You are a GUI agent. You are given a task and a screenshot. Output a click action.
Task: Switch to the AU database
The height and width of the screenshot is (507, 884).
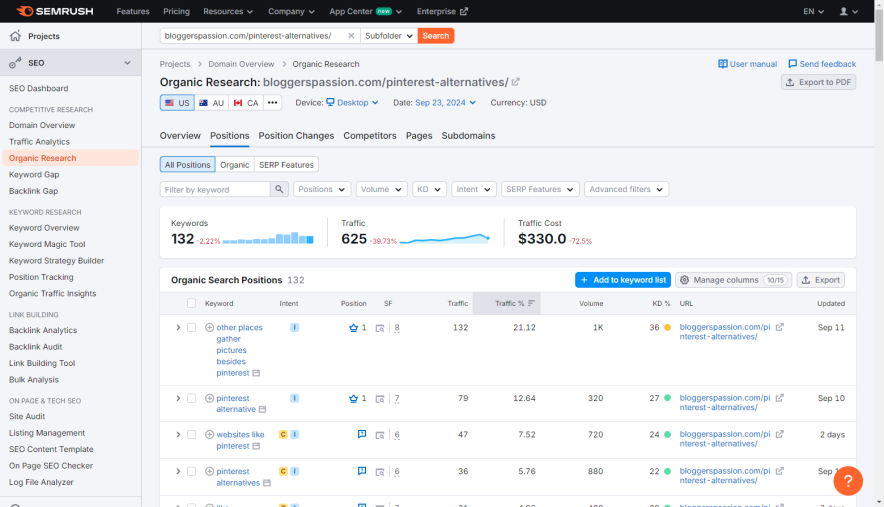[x=211, y=103]
